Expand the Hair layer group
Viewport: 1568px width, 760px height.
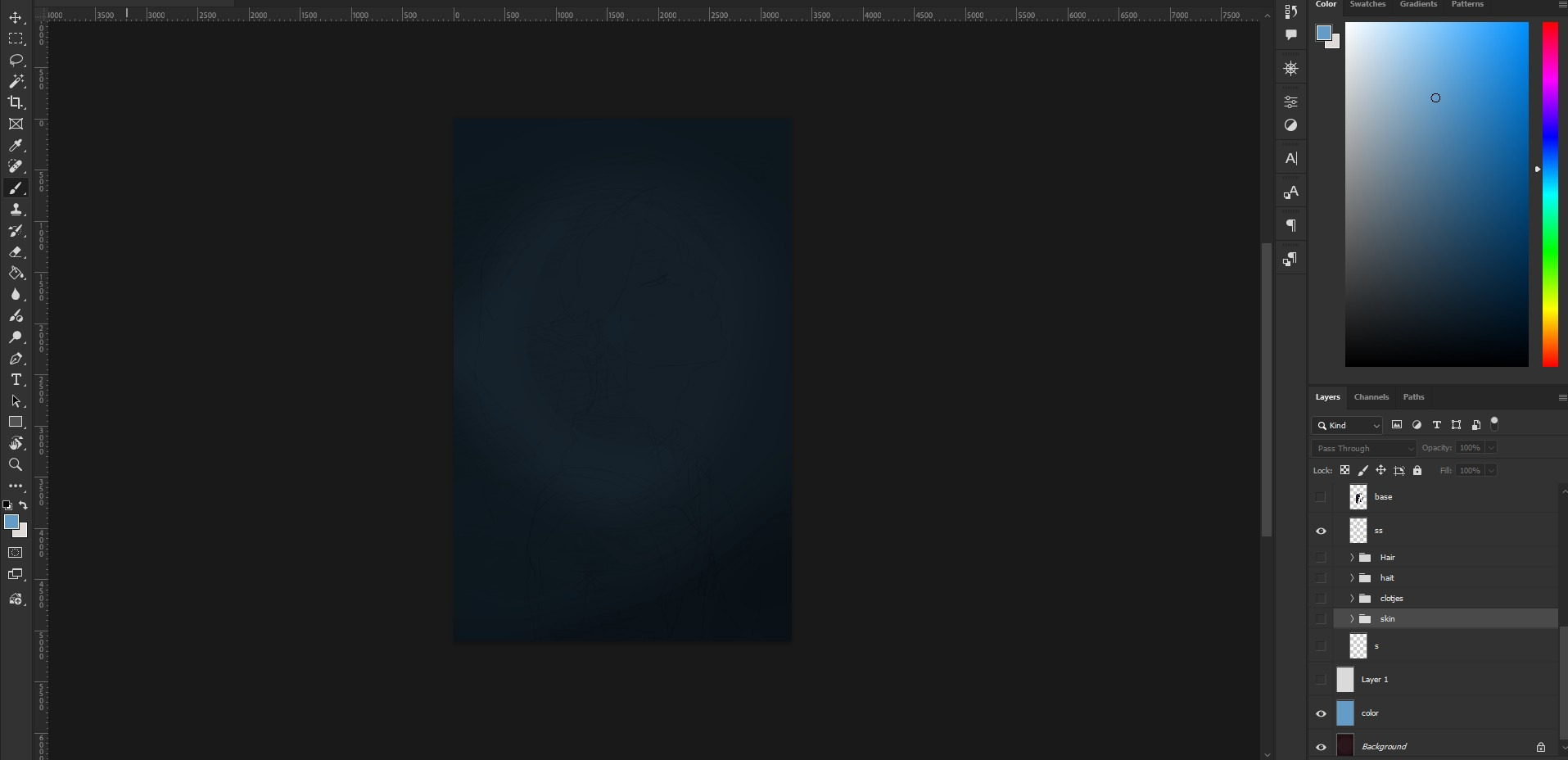point(1352,558)
